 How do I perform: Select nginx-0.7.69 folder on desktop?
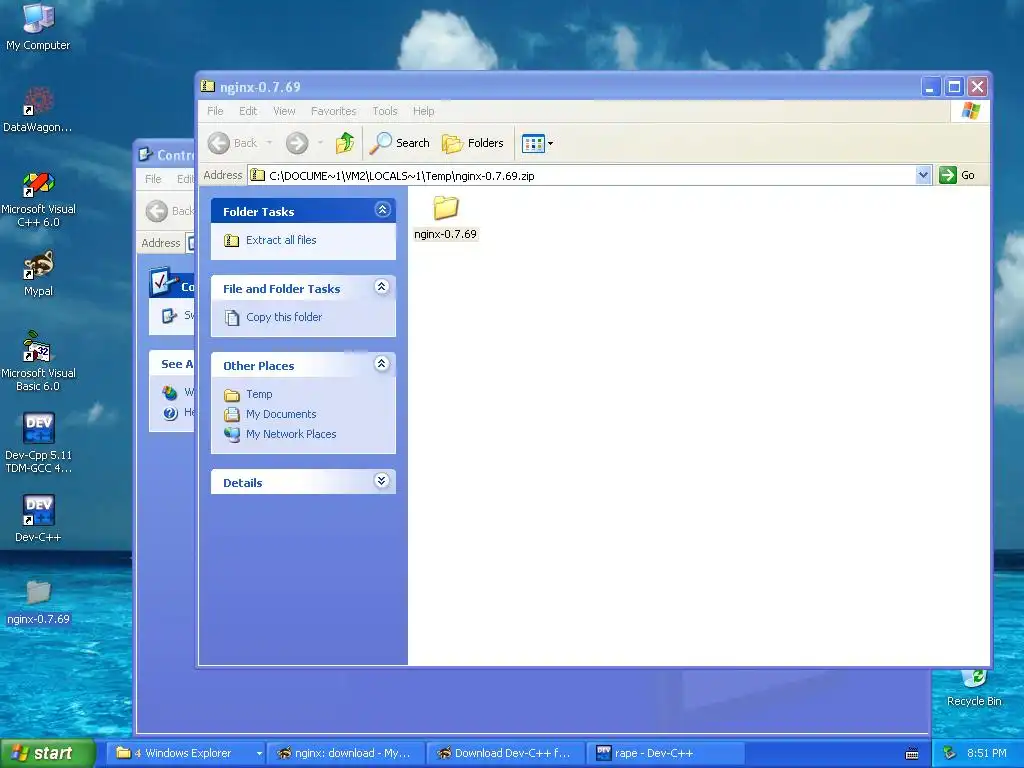point(38,602)
